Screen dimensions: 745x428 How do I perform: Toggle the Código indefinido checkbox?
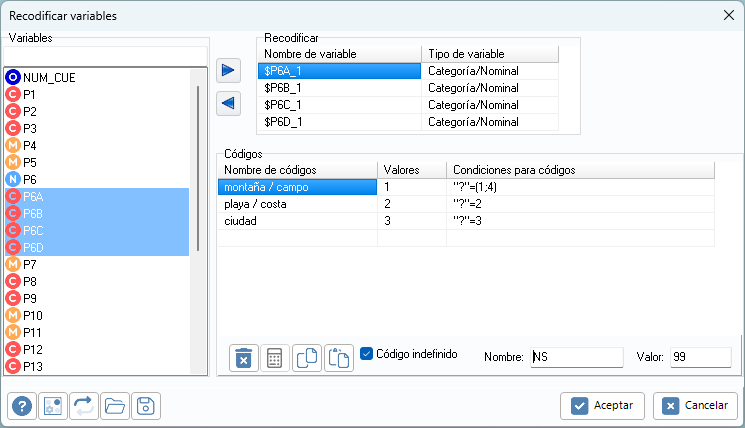click(366, 353)
